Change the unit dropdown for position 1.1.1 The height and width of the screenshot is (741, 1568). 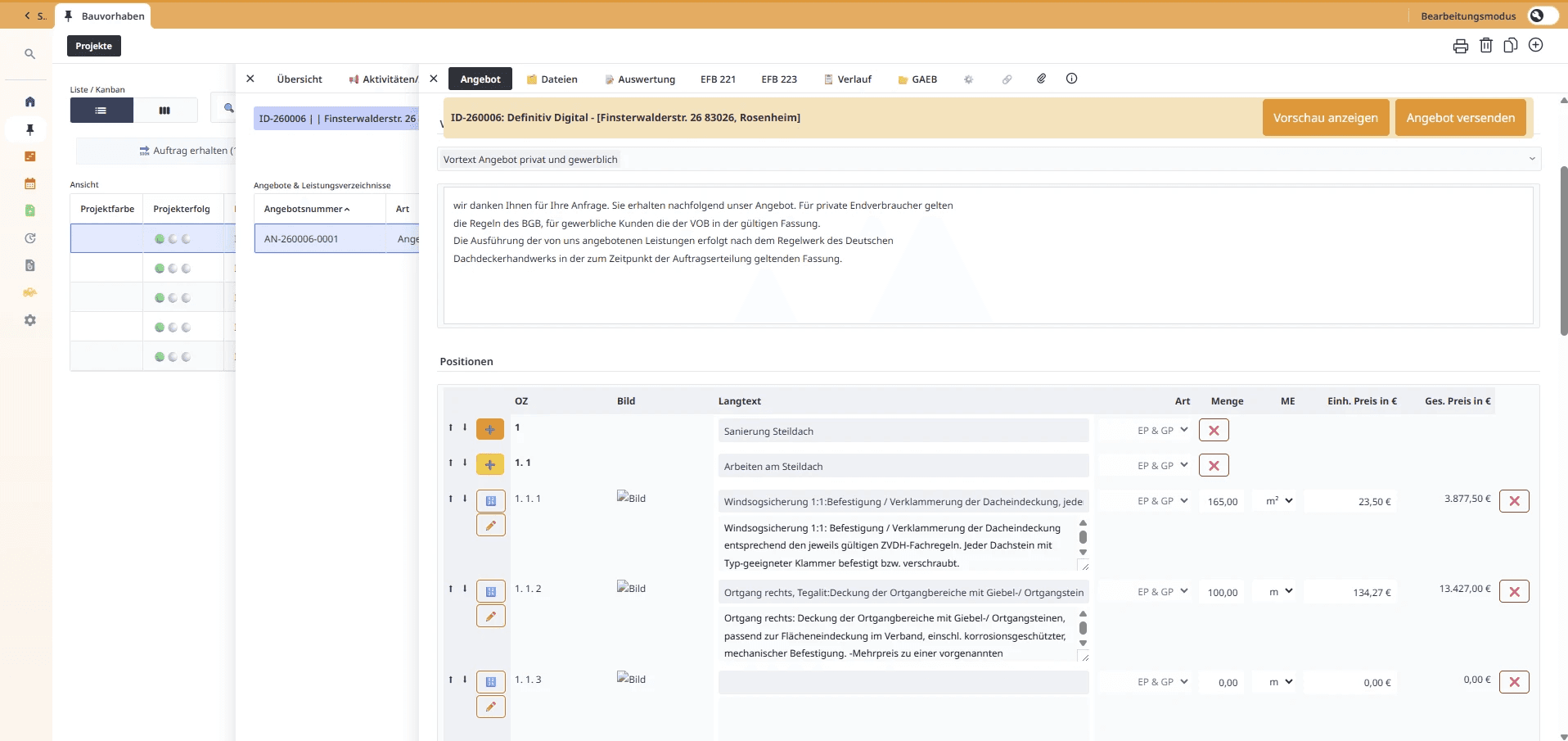click(1277, 500)
